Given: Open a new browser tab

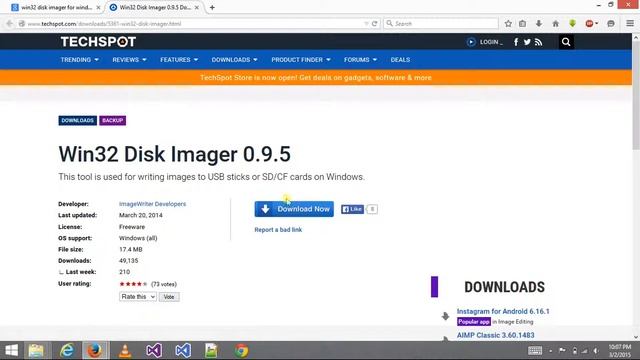Looking at the screenshot, I should pos(212,7).
